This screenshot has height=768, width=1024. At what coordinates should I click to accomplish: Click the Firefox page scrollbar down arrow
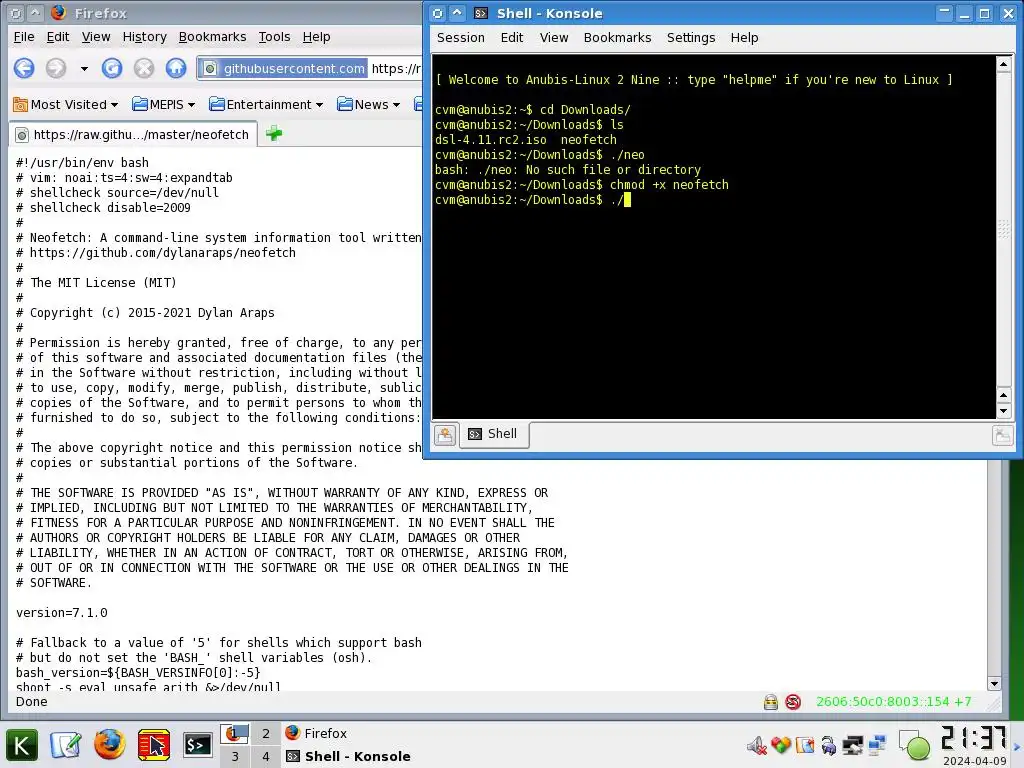point(994,684)
